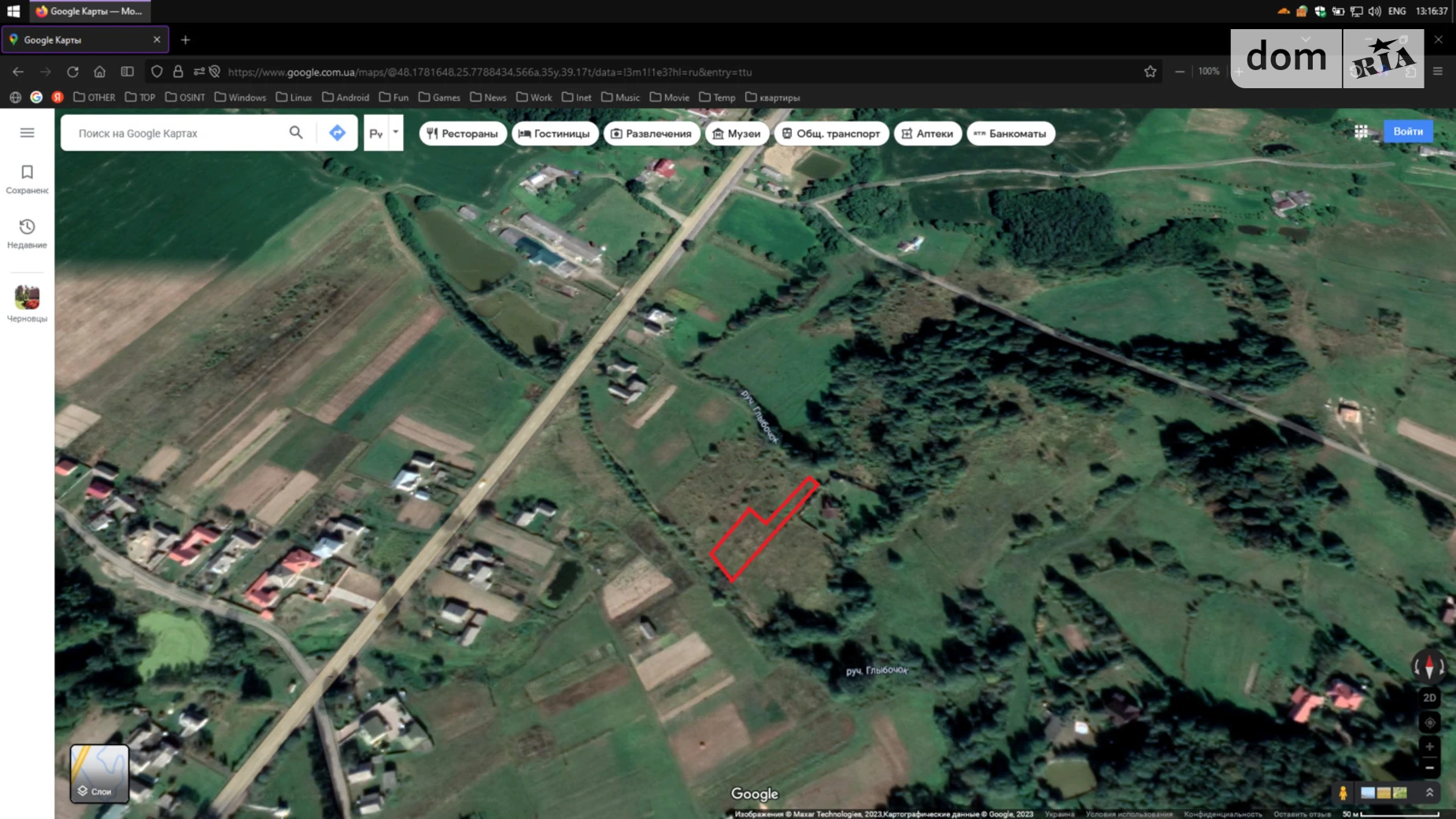
Task: Filter by Рестораны chip
Action: [463, 134]
